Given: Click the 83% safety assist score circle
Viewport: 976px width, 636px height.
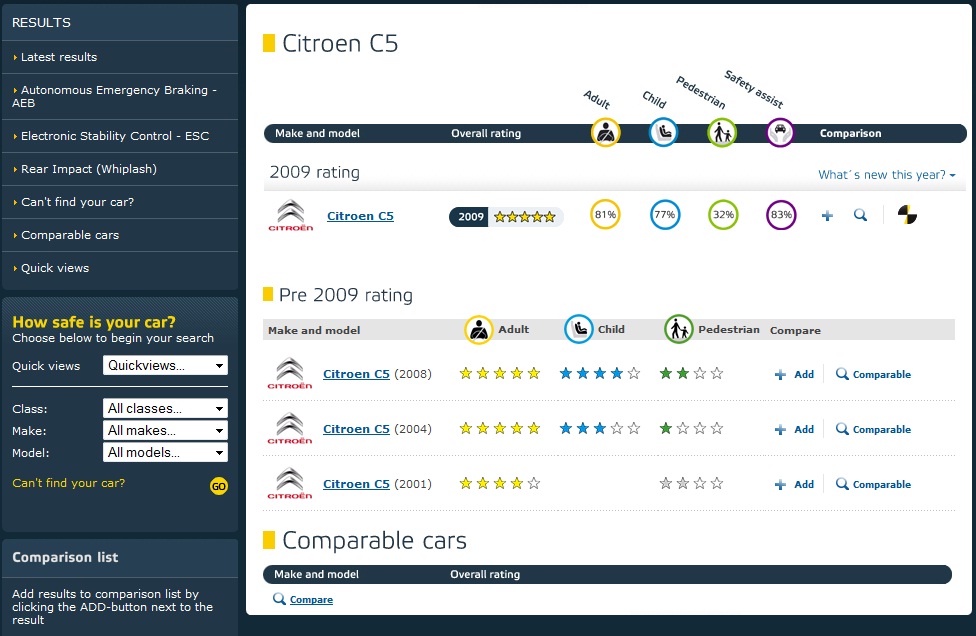Looking at the screenshot, I should (781, 215).
